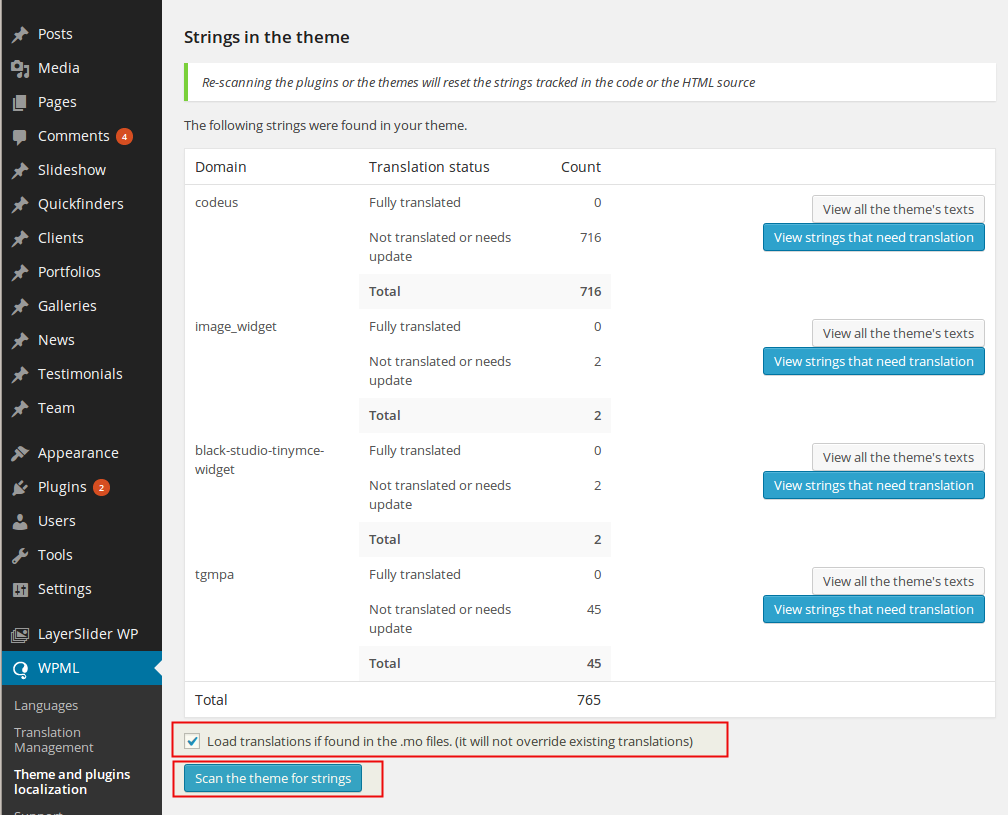Click the Translation status column header

429,167
